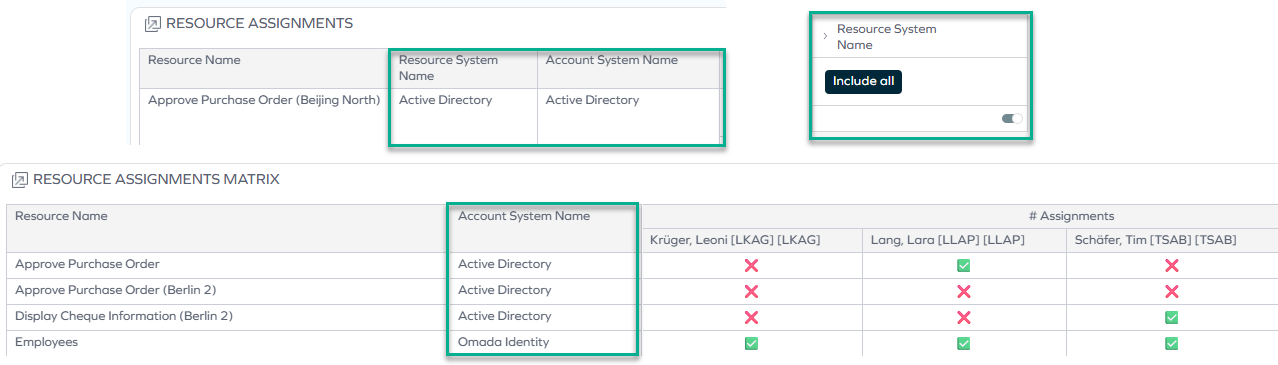Select Display Cheque Information (Berlin 2) row name
1278x365 pixels.
pyautogui.click(x=124, y=317)
